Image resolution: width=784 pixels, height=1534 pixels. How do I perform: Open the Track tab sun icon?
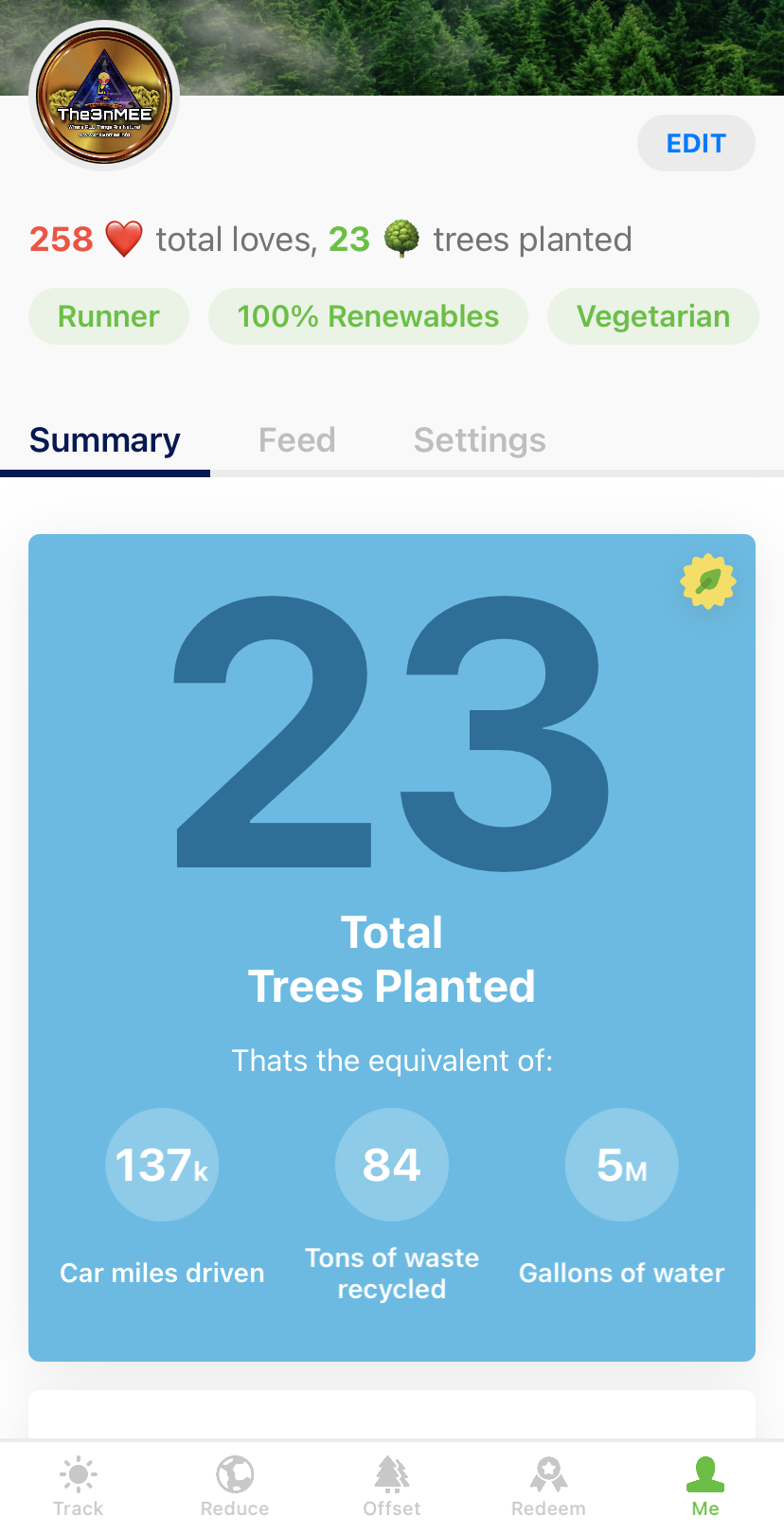click(x=78, y=1475)
